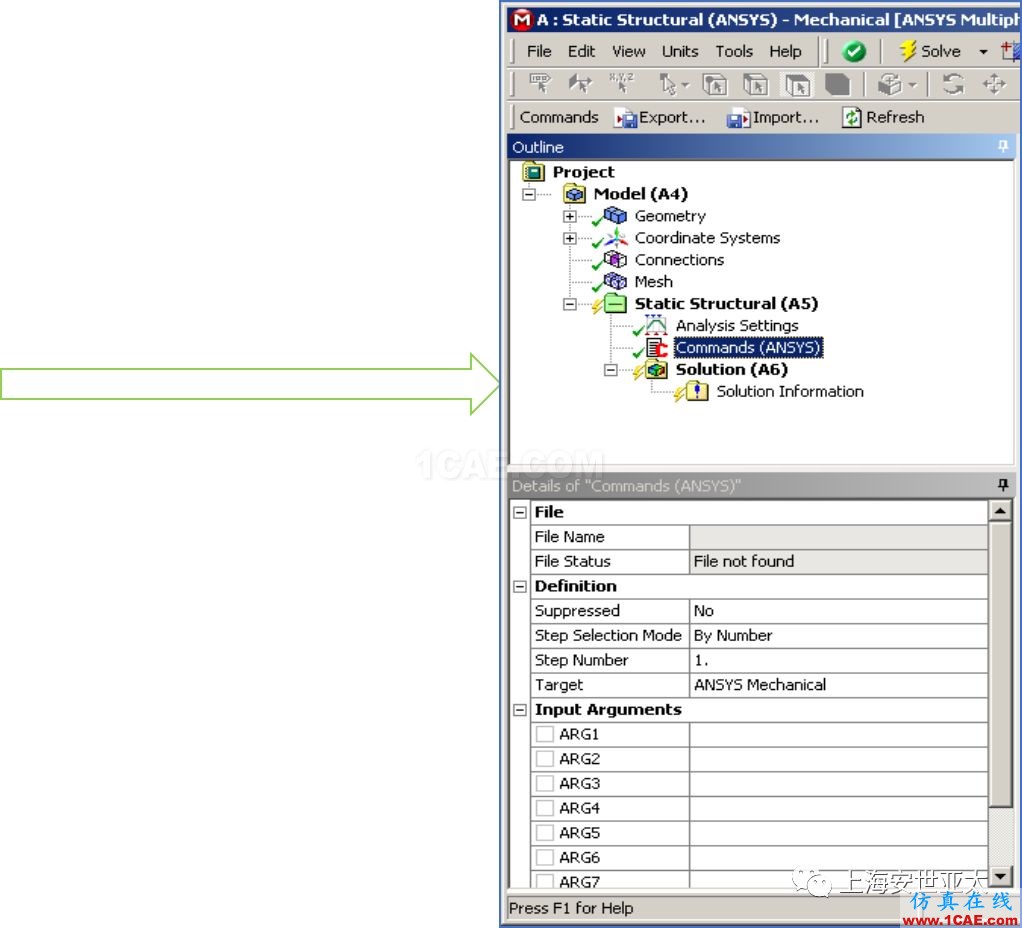Click the Geometry node icon
The width and height of the screenshot is (1022, 928).
pyautogui.click(x=615, y=216)
